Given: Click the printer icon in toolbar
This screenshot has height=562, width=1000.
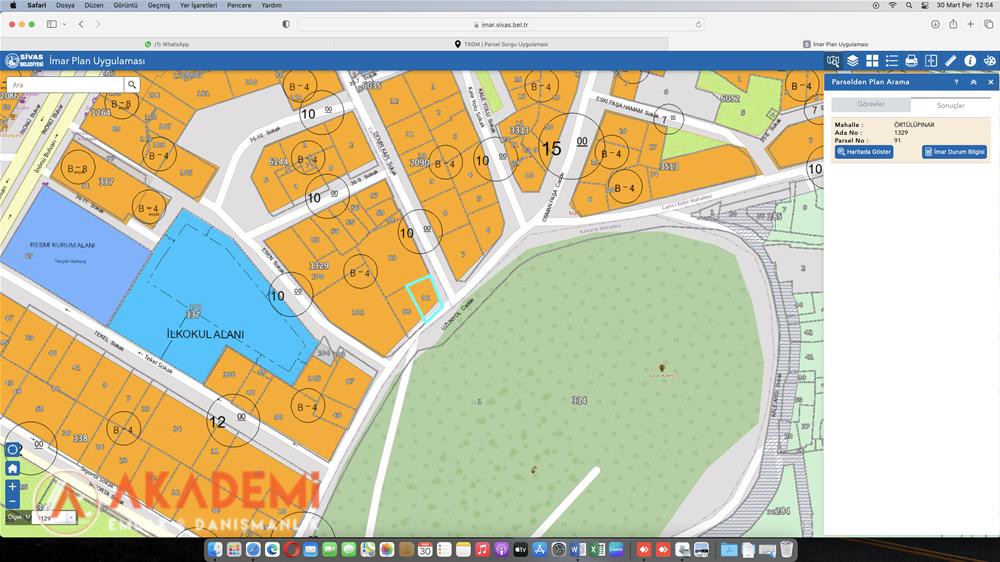Looking at the screenshot, I should coord(911,61).
